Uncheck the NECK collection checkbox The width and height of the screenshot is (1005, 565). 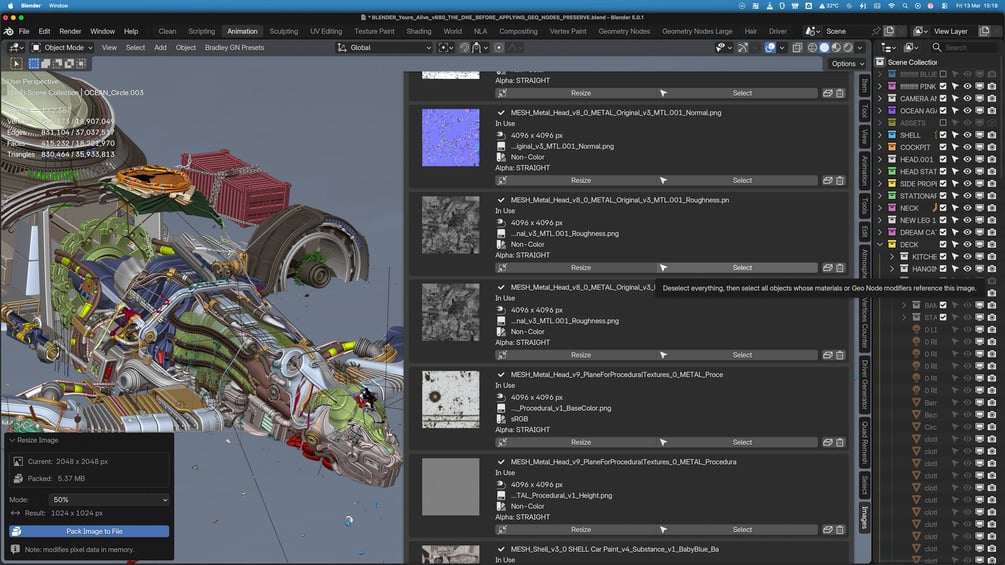click(x=943, y=208)
